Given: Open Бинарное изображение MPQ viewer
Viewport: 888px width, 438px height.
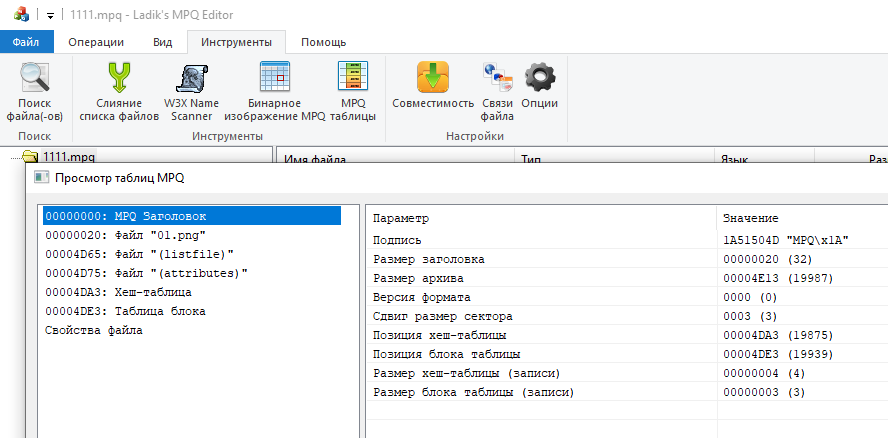Looking at the screenshot, I should 275,92.
